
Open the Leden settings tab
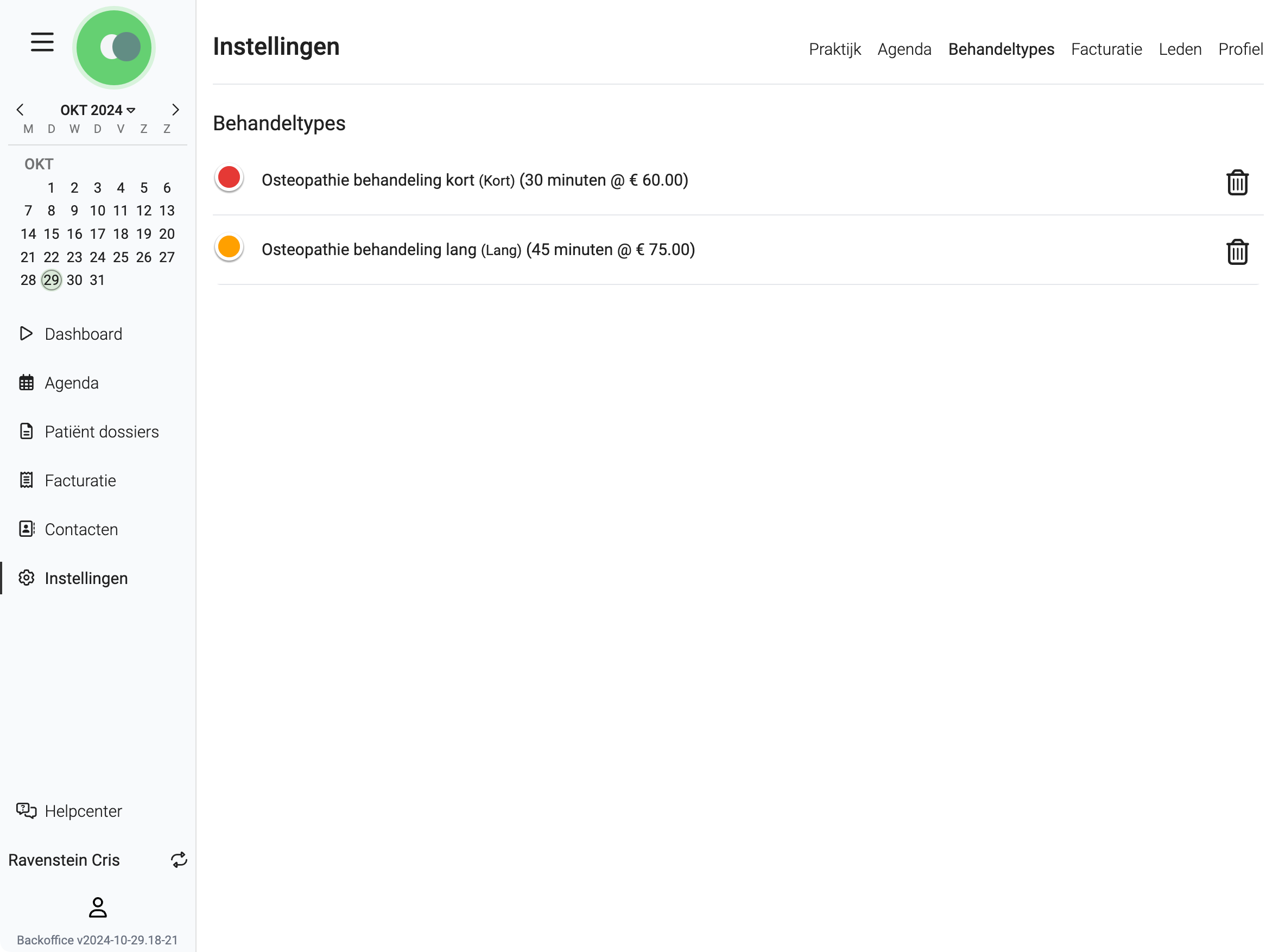pos(1179,49)
